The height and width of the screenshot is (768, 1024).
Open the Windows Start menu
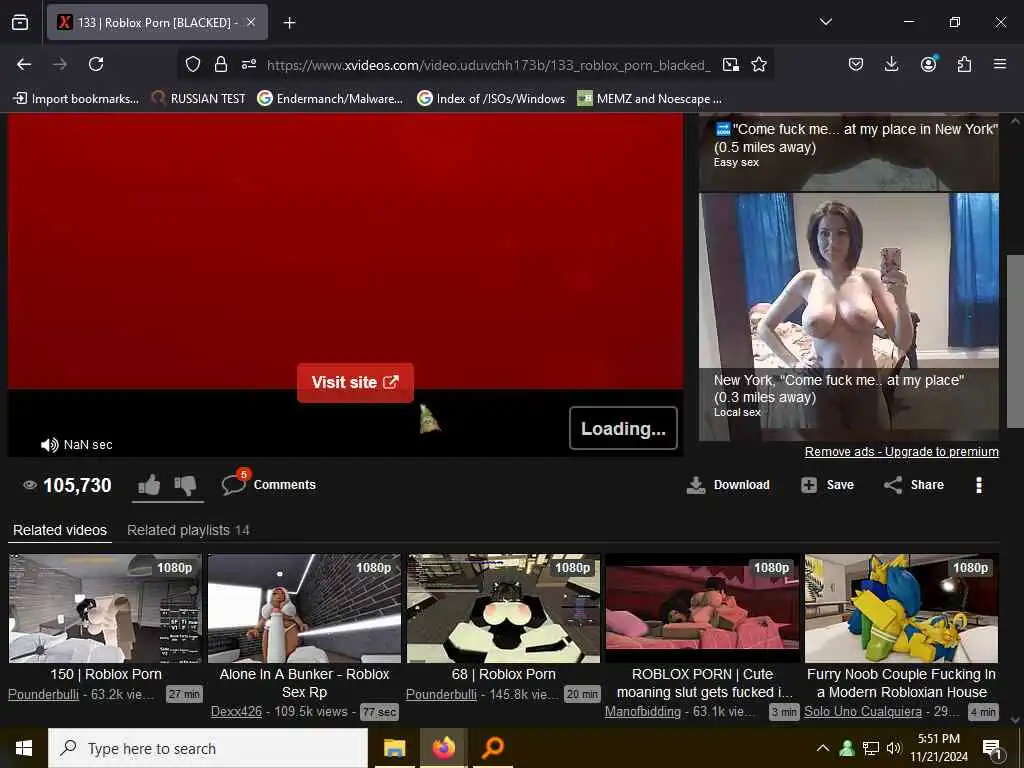point(24,748)
